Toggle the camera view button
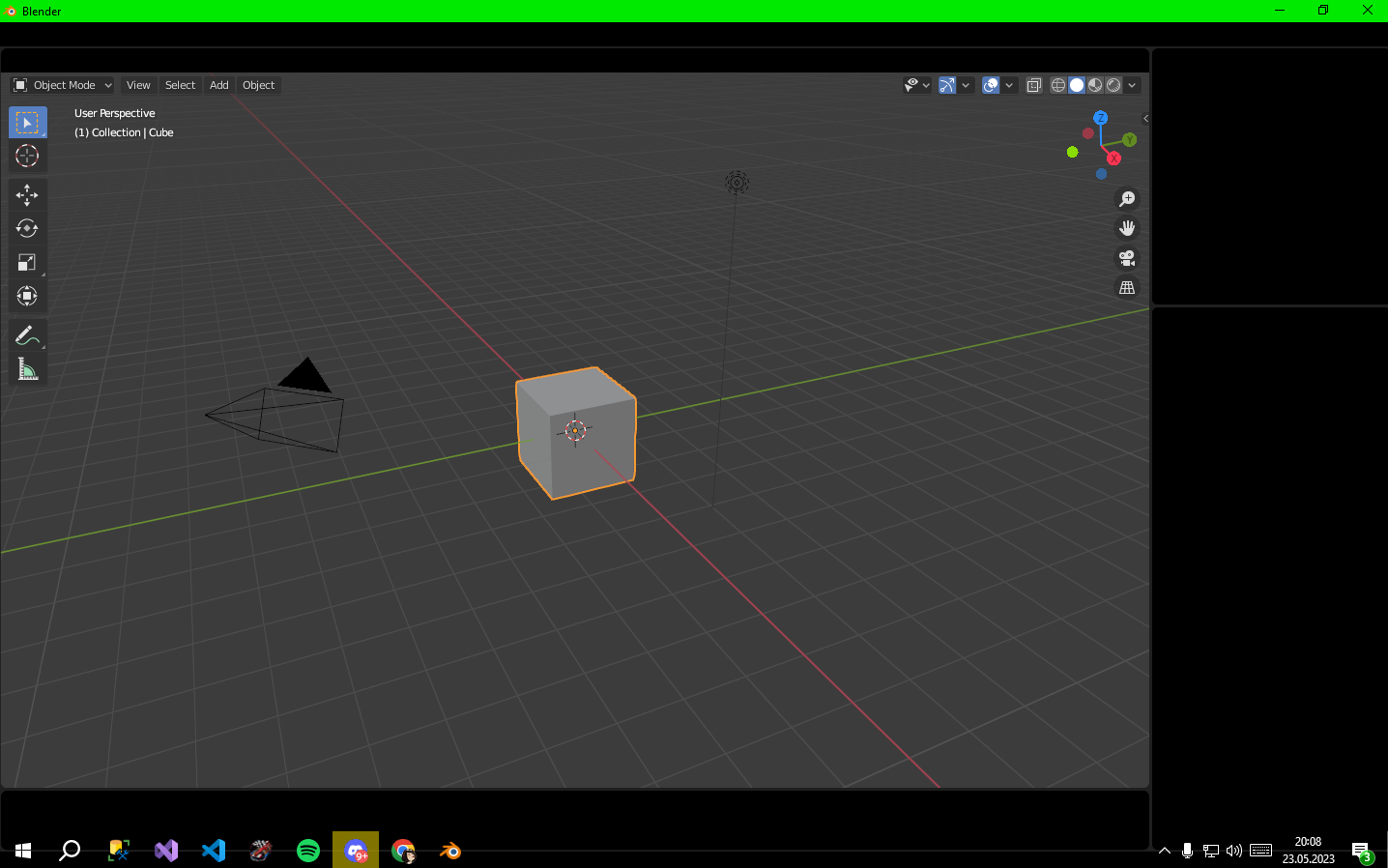Viewport: 1388px width, 868px height. pos(1127,258)
